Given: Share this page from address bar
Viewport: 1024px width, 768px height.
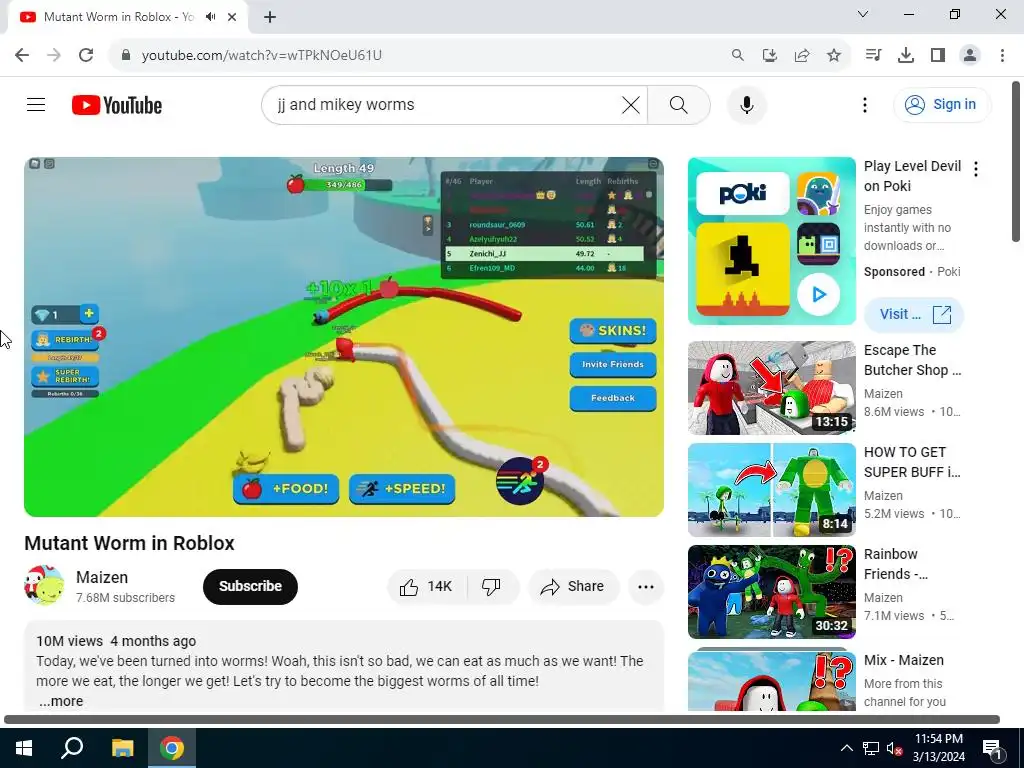Looking at the screenshot, I should 802,55.
